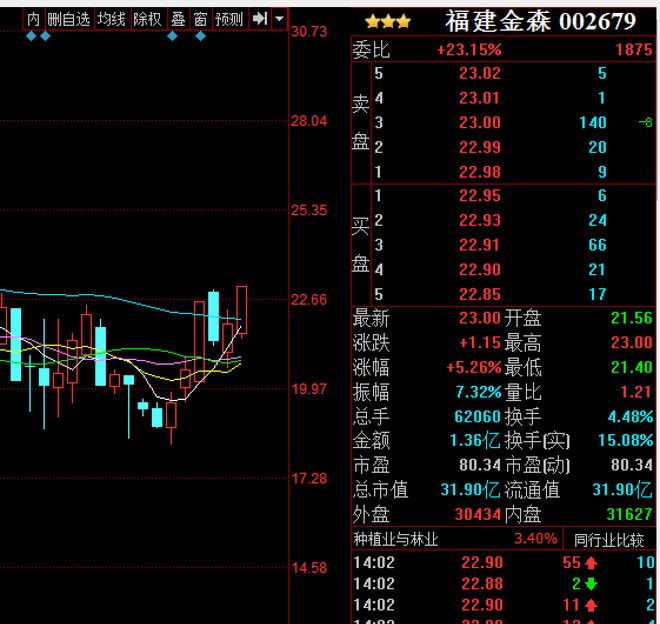
Task: Toggle the 均线 moving average lines
Action: [112, 19]
